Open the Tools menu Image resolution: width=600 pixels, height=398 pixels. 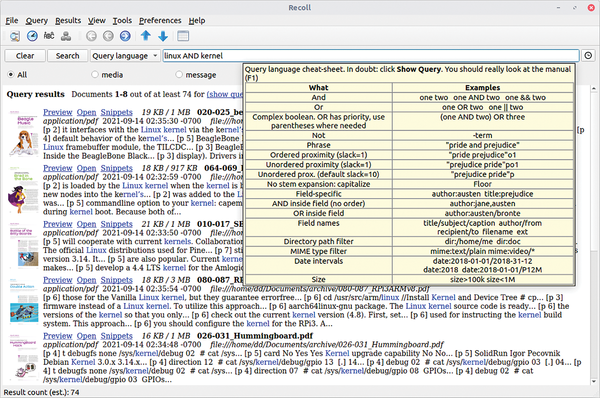[x=122, y=21]
